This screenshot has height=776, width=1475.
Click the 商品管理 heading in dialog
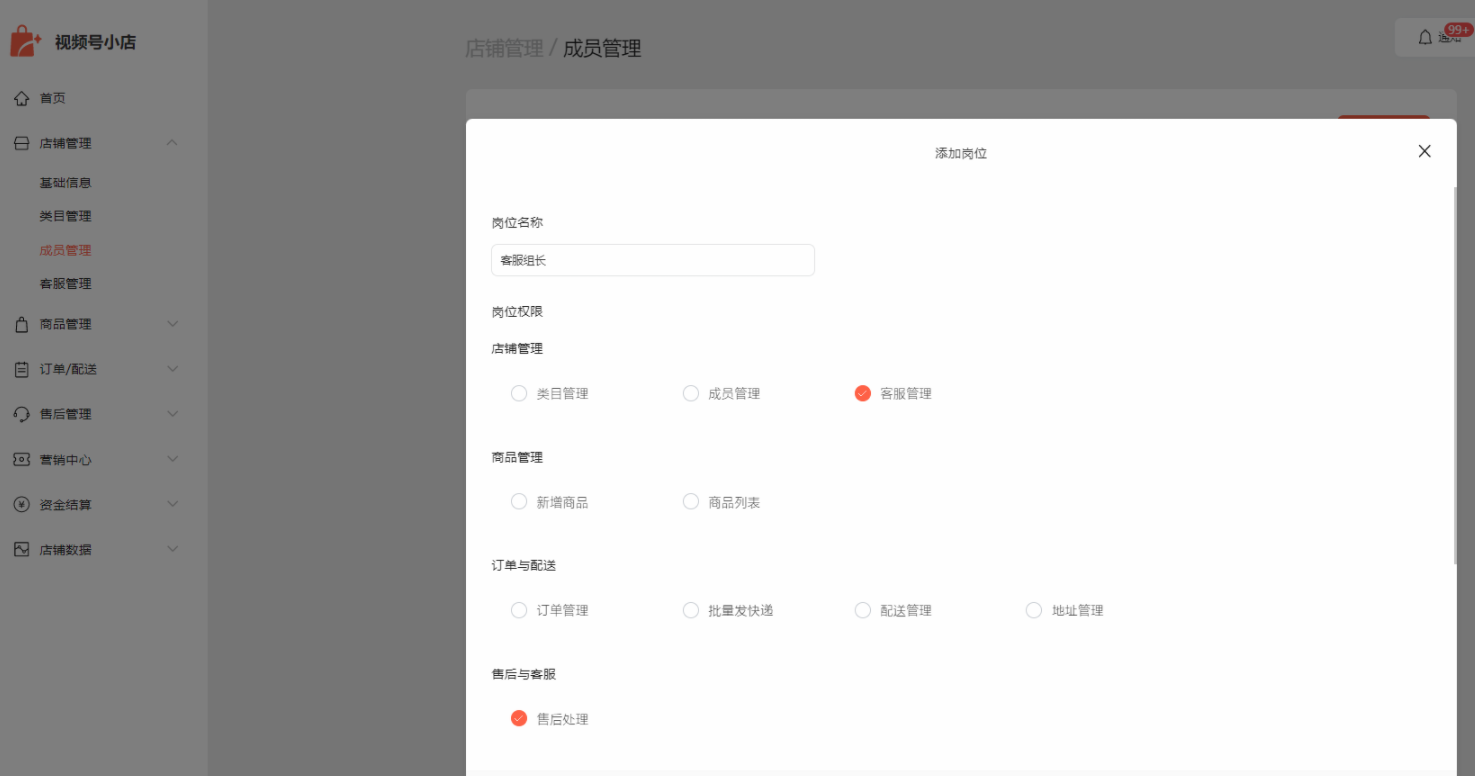pos(517,457)
